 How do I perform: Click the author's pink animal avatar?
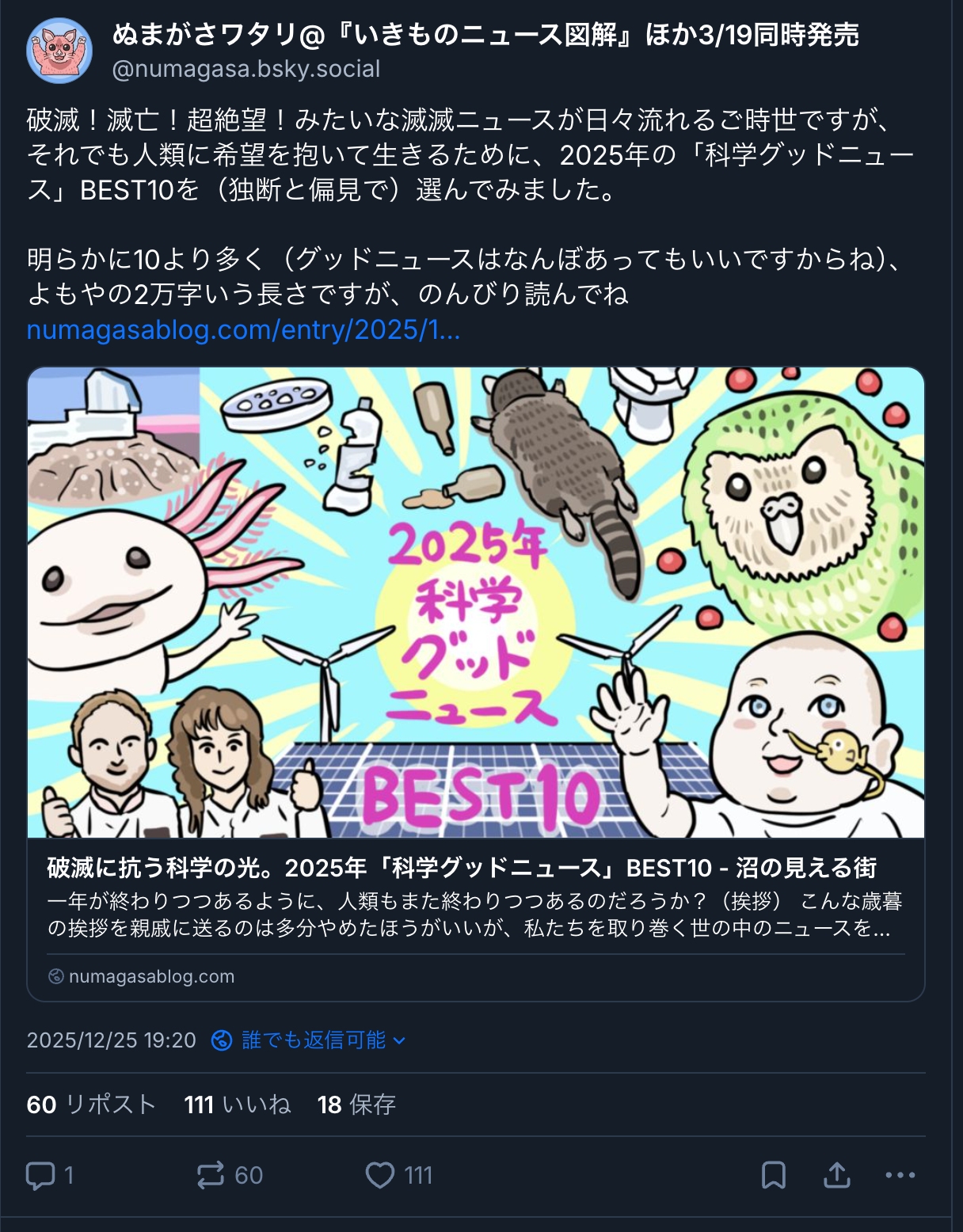pos(59,50)
